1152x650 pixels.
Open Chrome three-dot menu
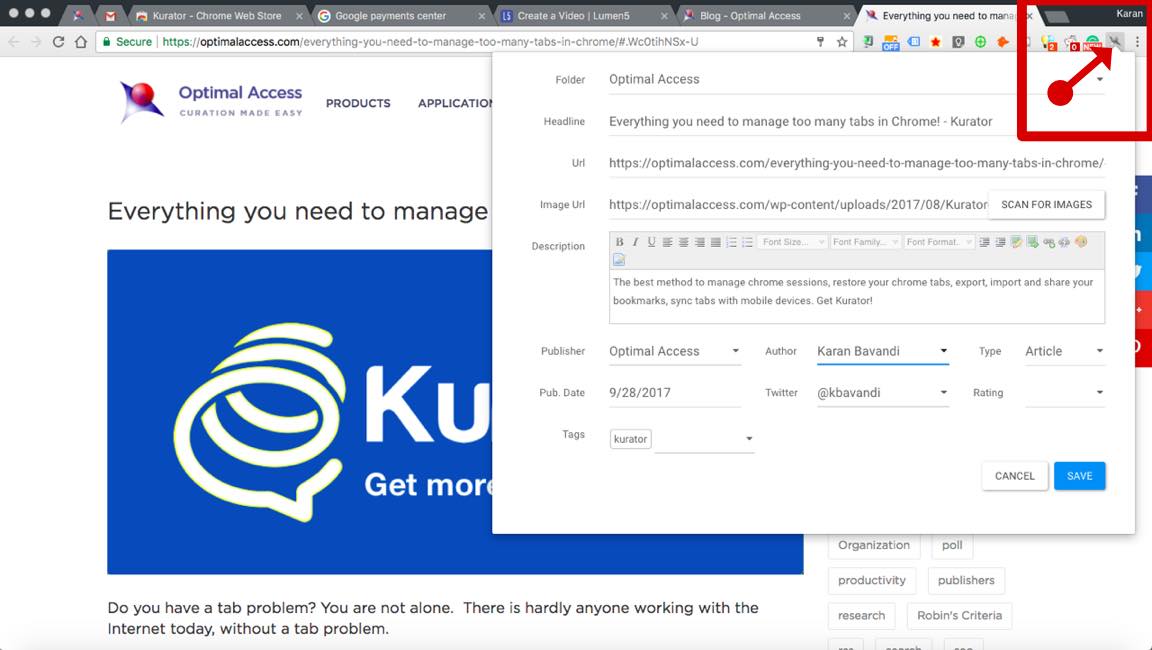(x=1137, y=42)
